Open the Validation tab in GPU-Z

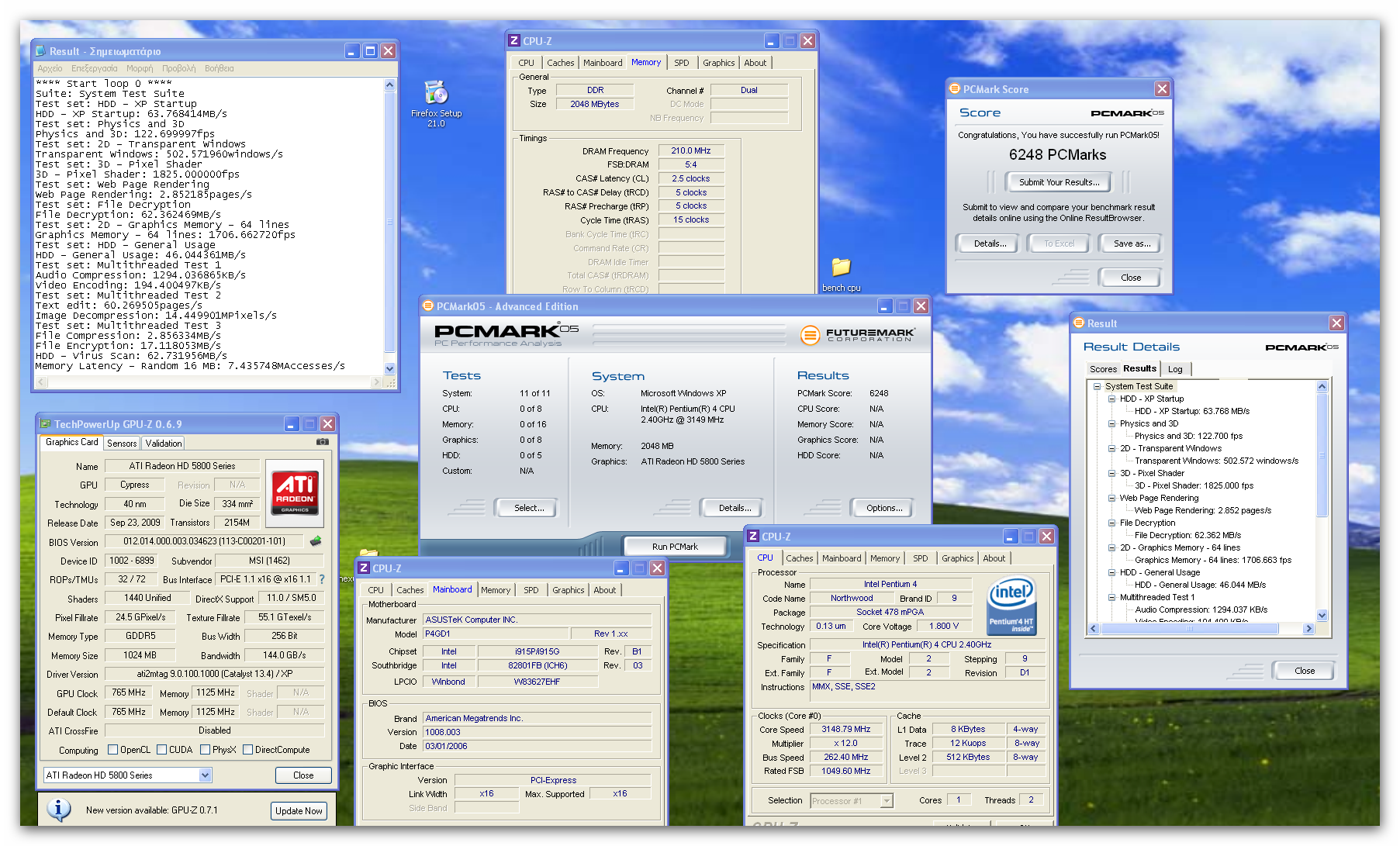click(164, 444)
